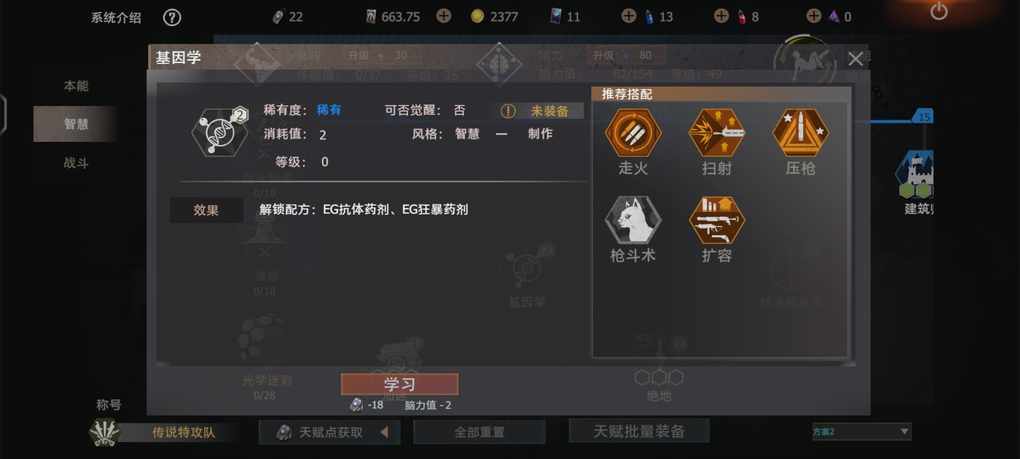Tap the plus next to 663.75 currency

[x=444, y=16]
